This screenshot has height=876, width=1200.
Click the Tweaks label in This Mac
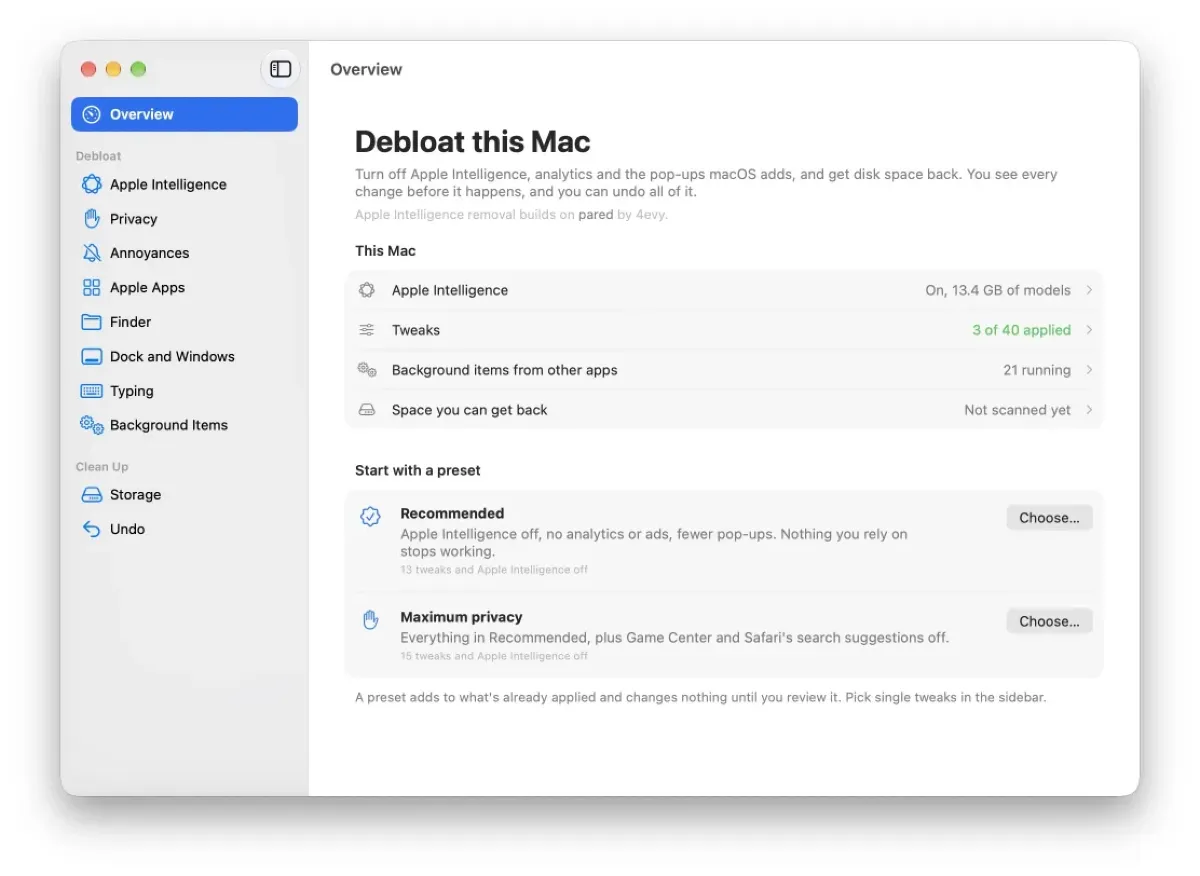tap(416, 330)
